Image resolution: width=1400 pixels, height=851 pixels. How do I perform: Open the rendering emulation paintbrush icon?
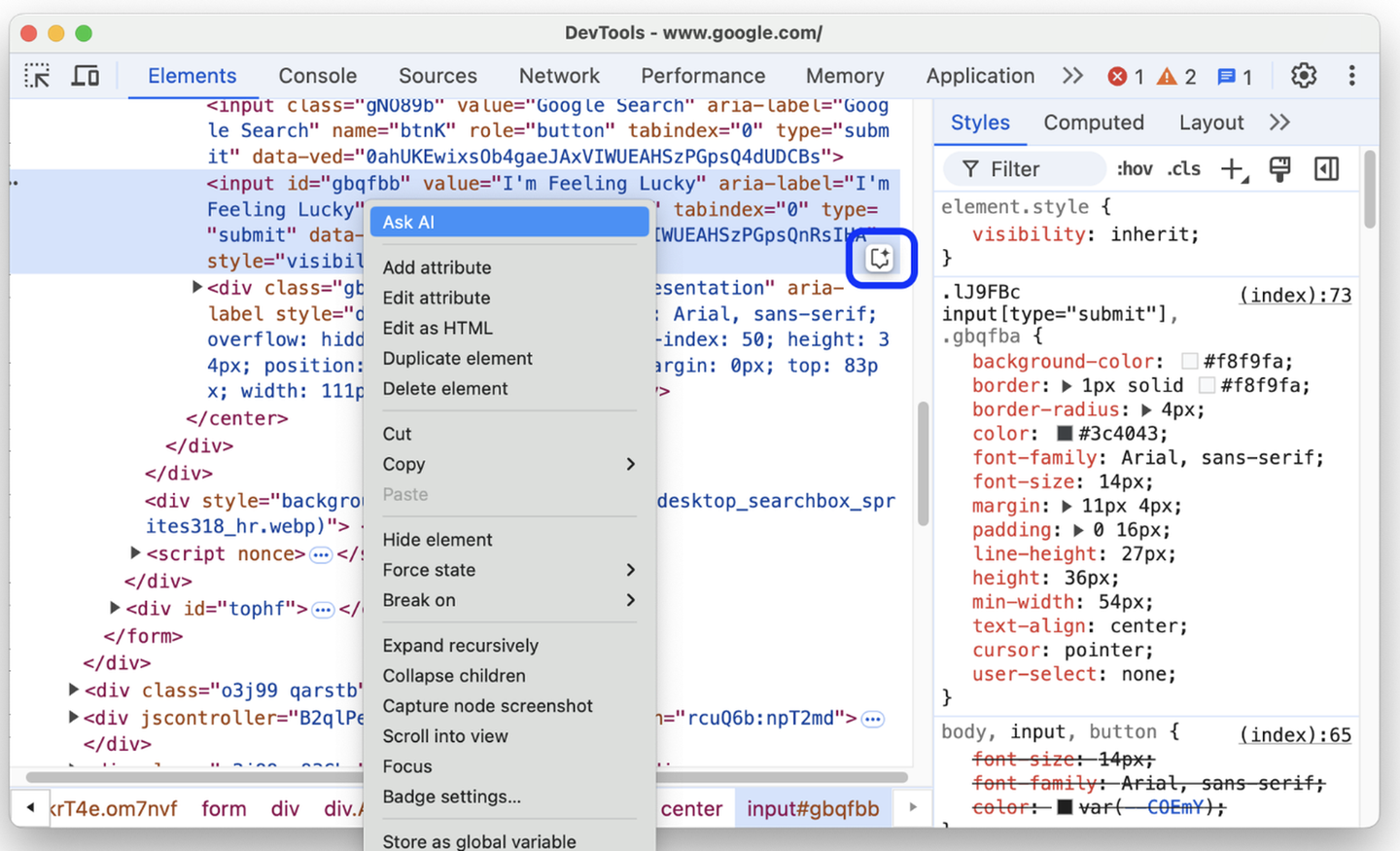pyautogui.click(x=1279, y=169)
